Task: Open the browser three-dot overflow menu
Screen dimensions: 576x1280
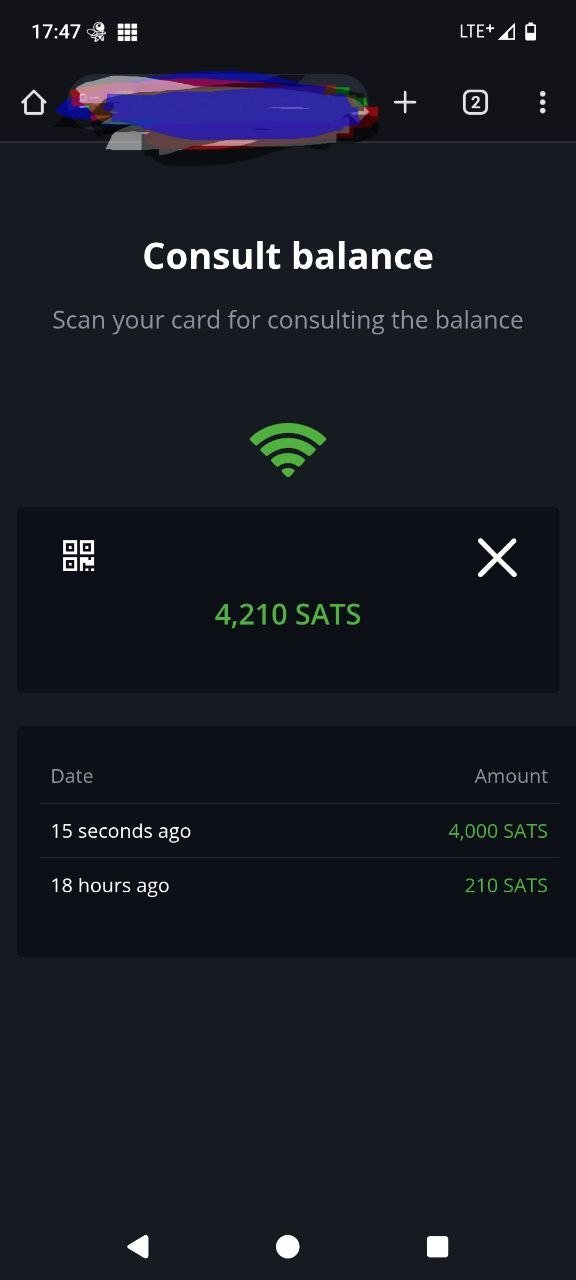Action: (x=542, y=102)
